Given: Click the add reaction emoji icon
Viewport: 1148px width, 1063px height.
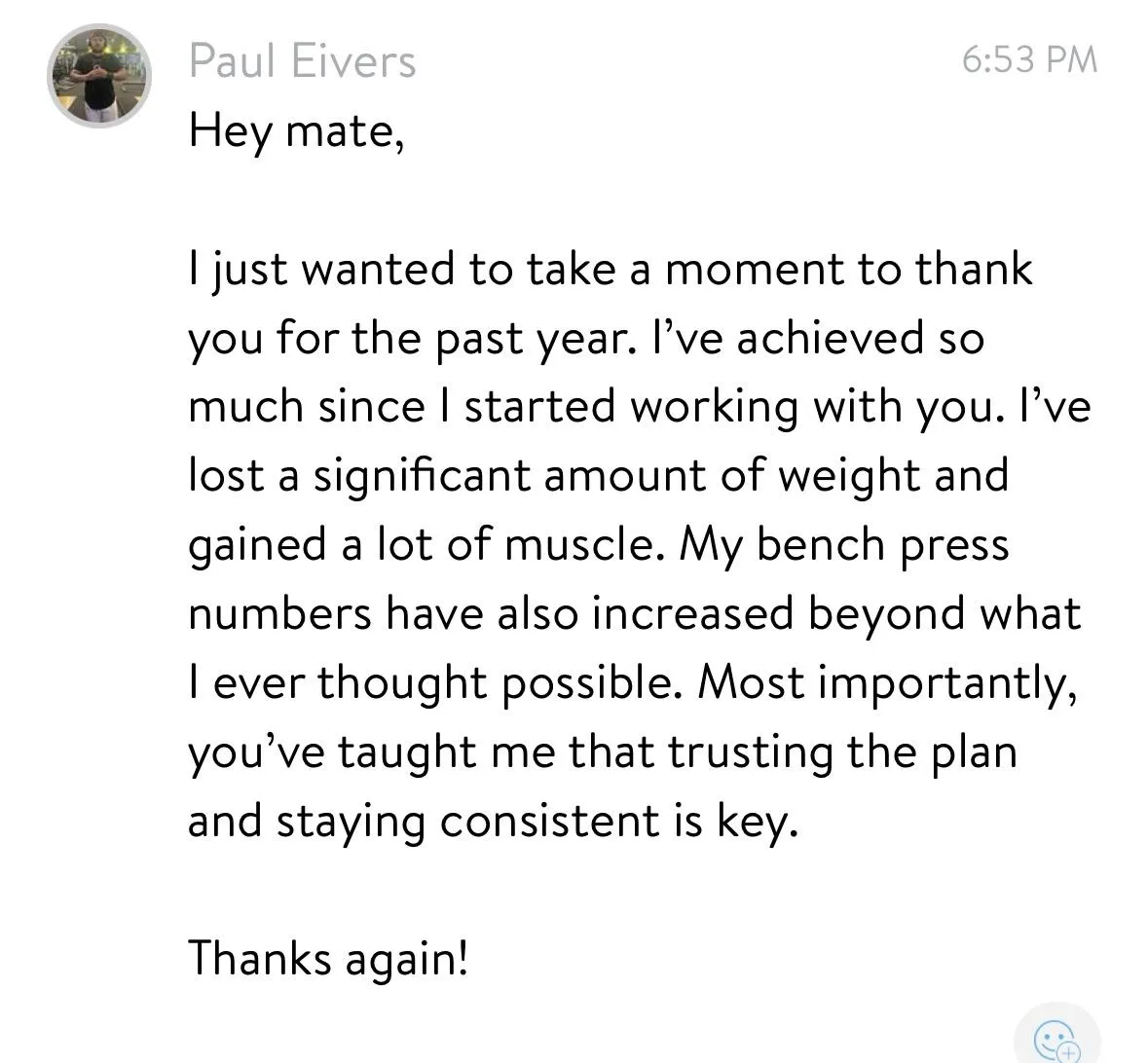Looking at the screenshot, I should click(1055, 1042).
